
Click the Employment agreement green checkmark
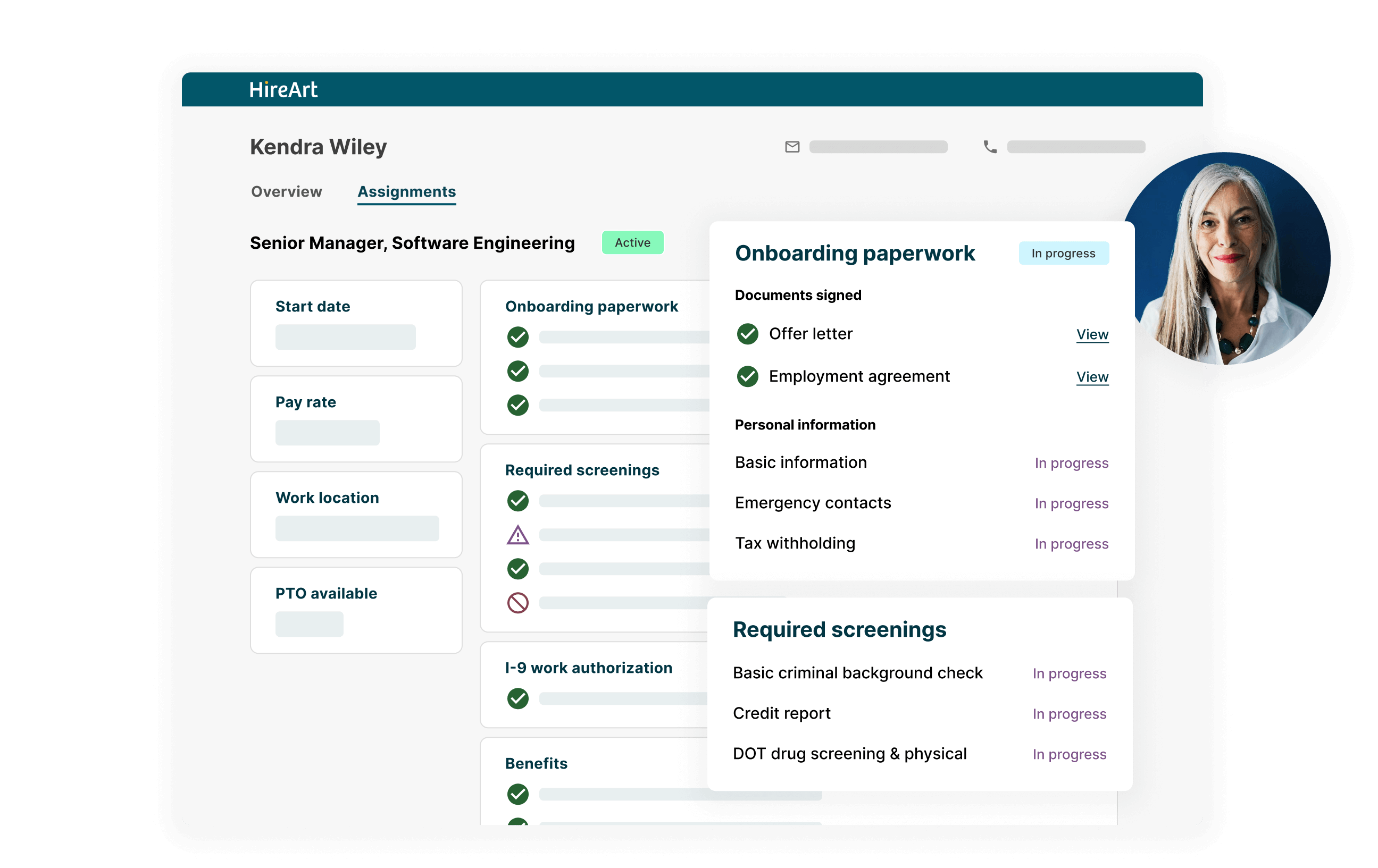point(747,377)
